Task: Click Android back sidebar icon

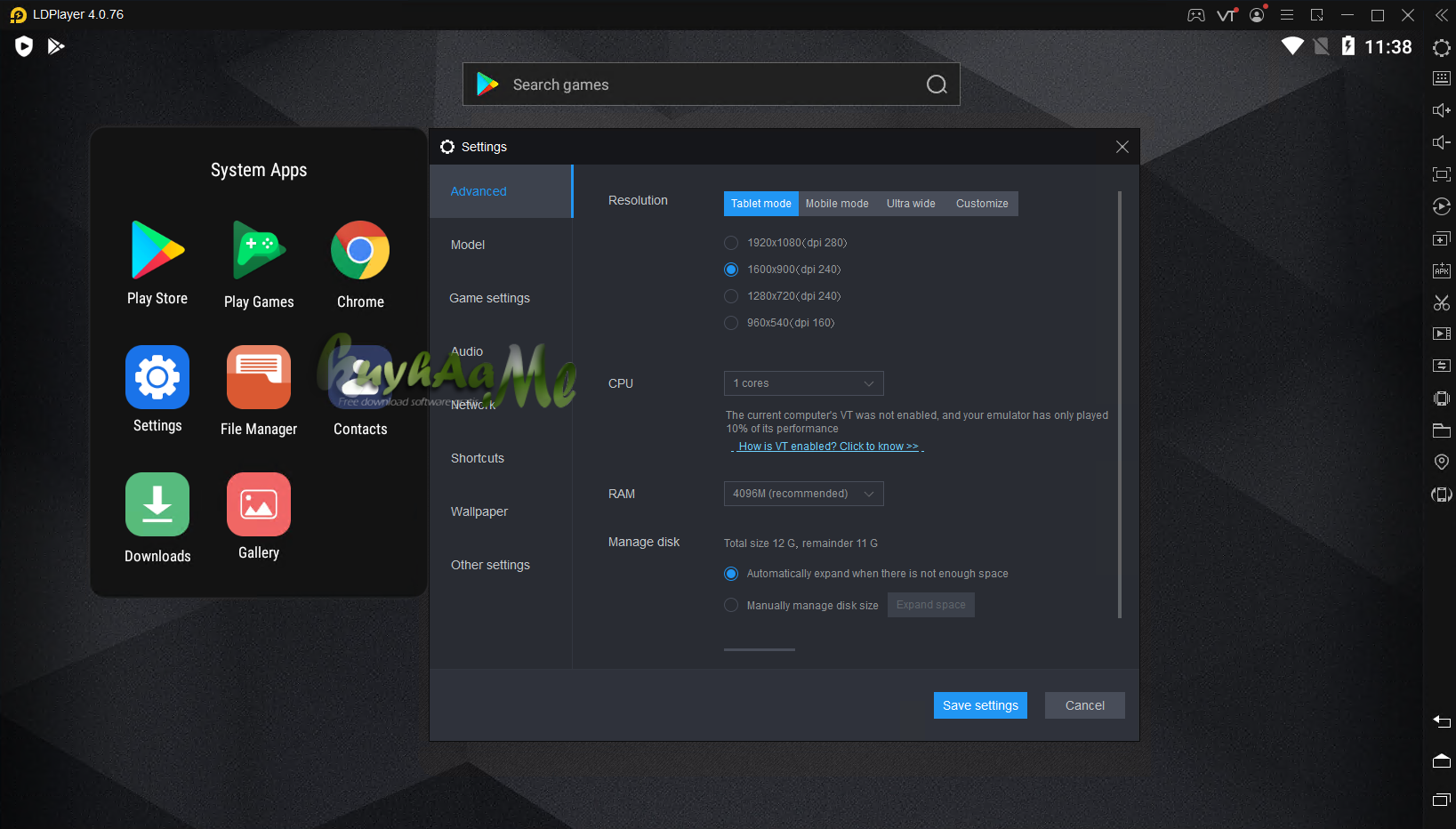Action: point(1442,721)
